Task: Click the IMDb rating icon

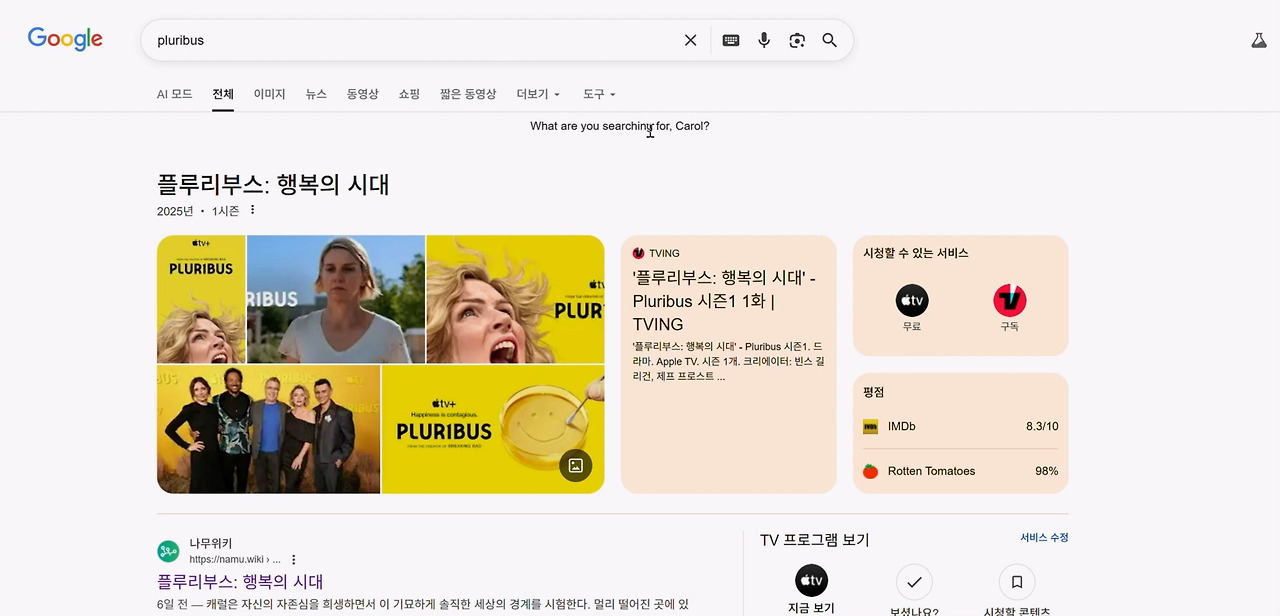Action: pyautogui.click(x=870, y=426)
